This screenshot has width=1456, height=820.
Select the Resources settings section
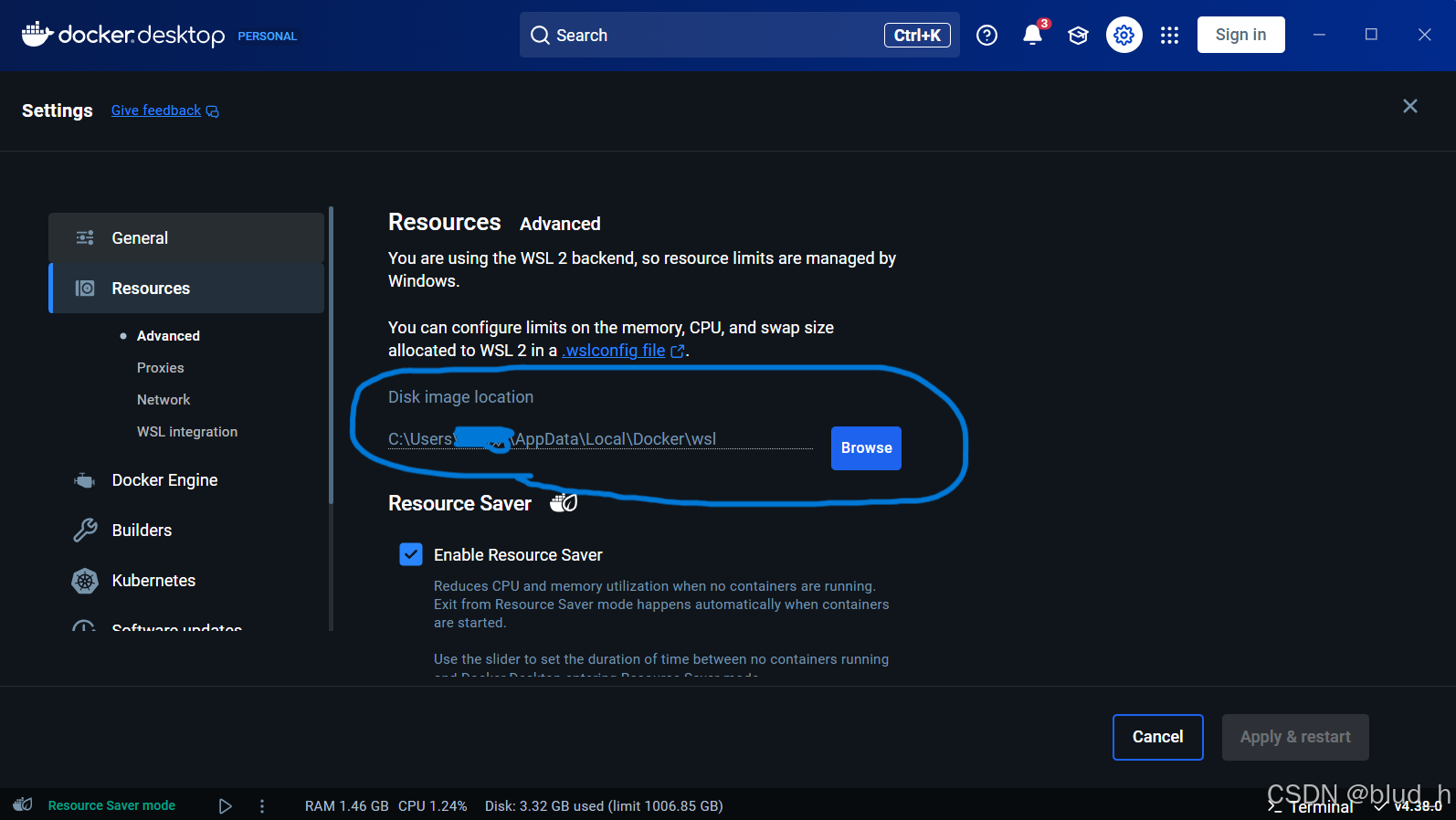point(186,288)
